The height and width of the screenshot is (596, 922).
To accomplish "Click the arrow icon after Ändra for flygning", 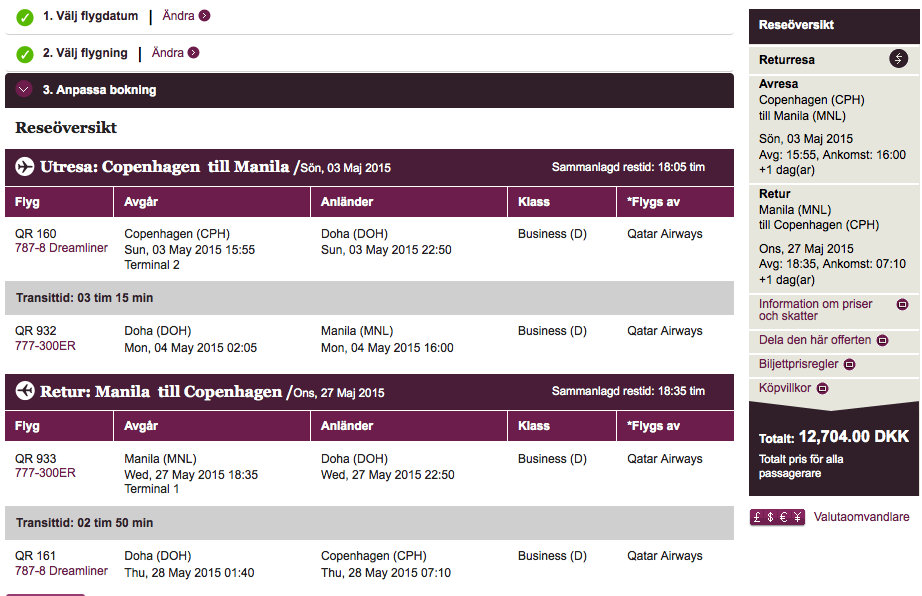I will (194, 53).
